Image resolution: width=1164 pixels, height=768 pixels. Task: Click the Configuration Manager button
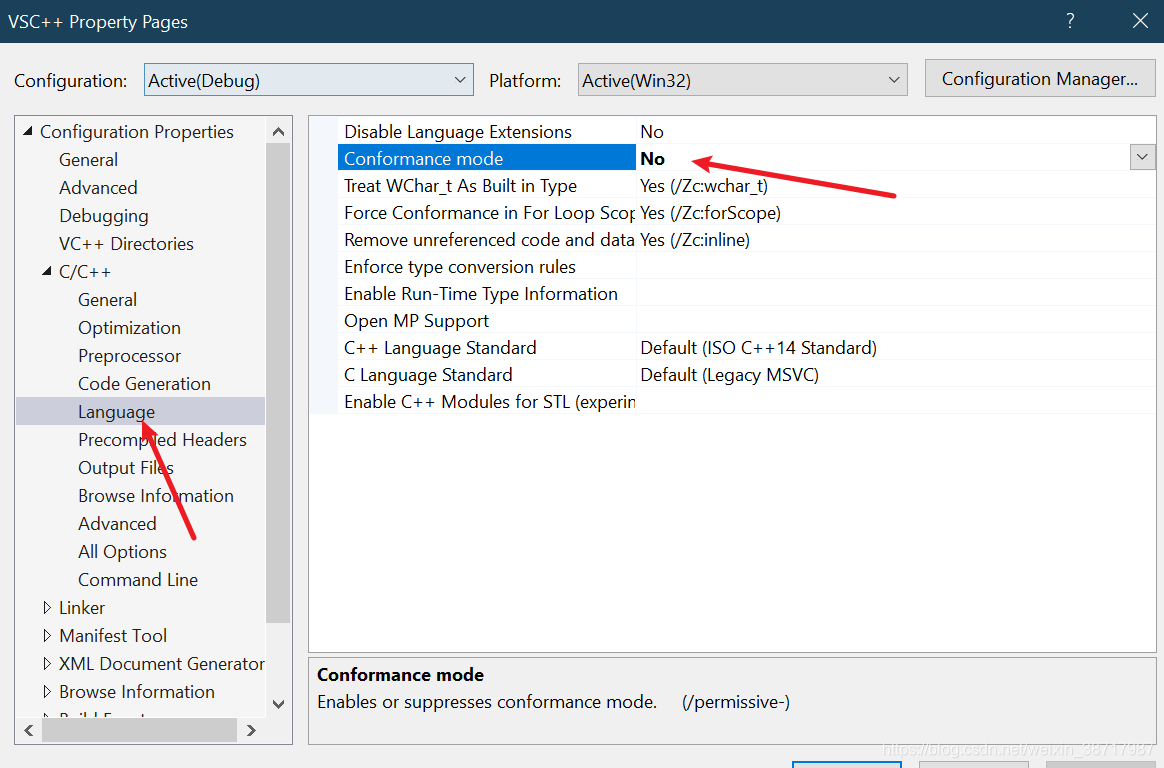pyautogui.click(x=1039, y=79)
